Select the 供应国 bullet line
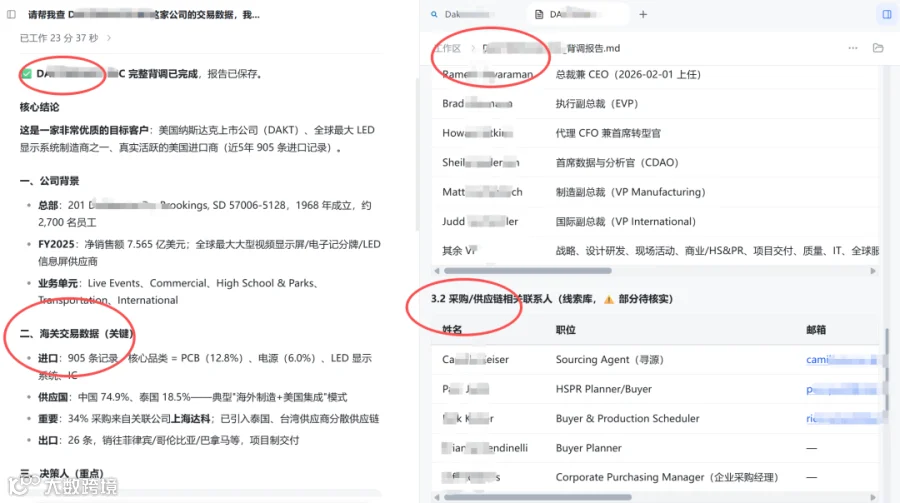The height and width of the screenshot is (503, 900). [192, 397]
